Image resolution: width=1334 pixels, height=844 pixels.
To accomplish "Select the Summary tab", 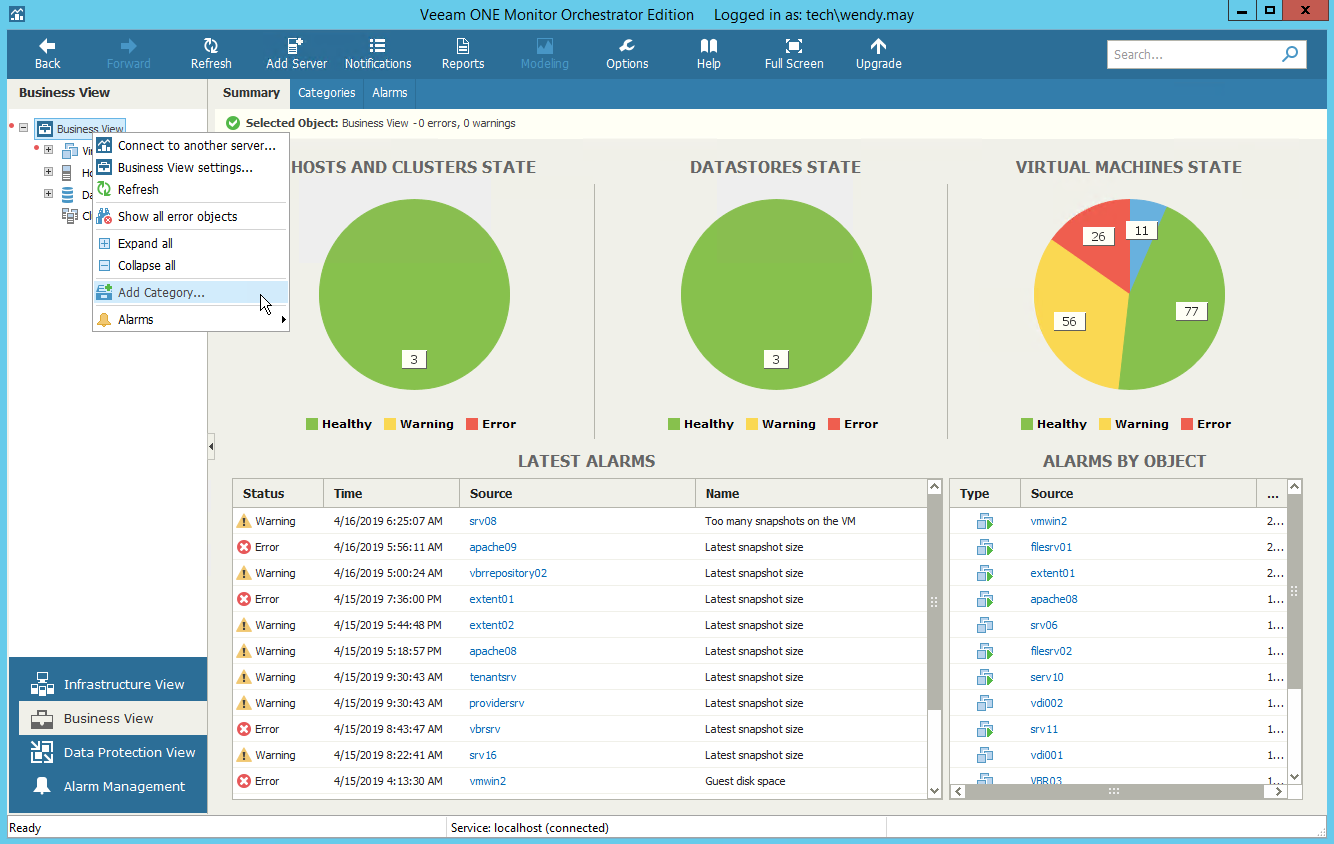I will [251, 93].
